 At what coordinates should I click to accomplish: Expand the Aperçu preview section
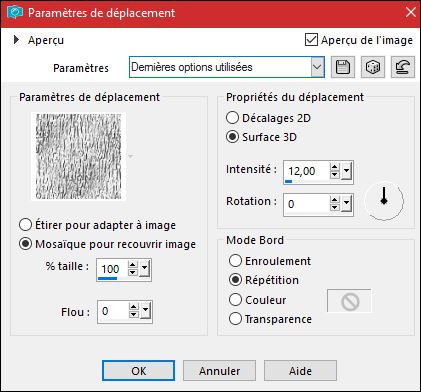tap(16, 40)
